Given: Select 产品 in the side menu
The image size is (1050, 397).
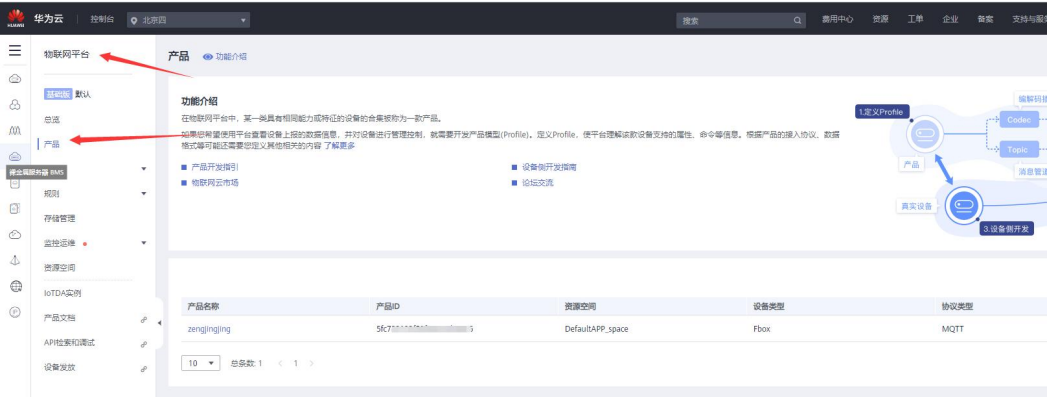Looking at the screenshot, I should [52, 144].
